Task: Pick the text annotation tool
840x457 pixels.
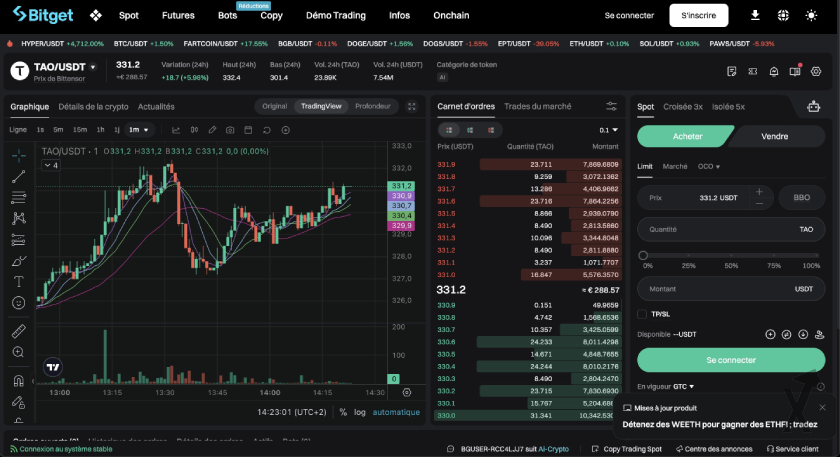Action: point(18,282)
